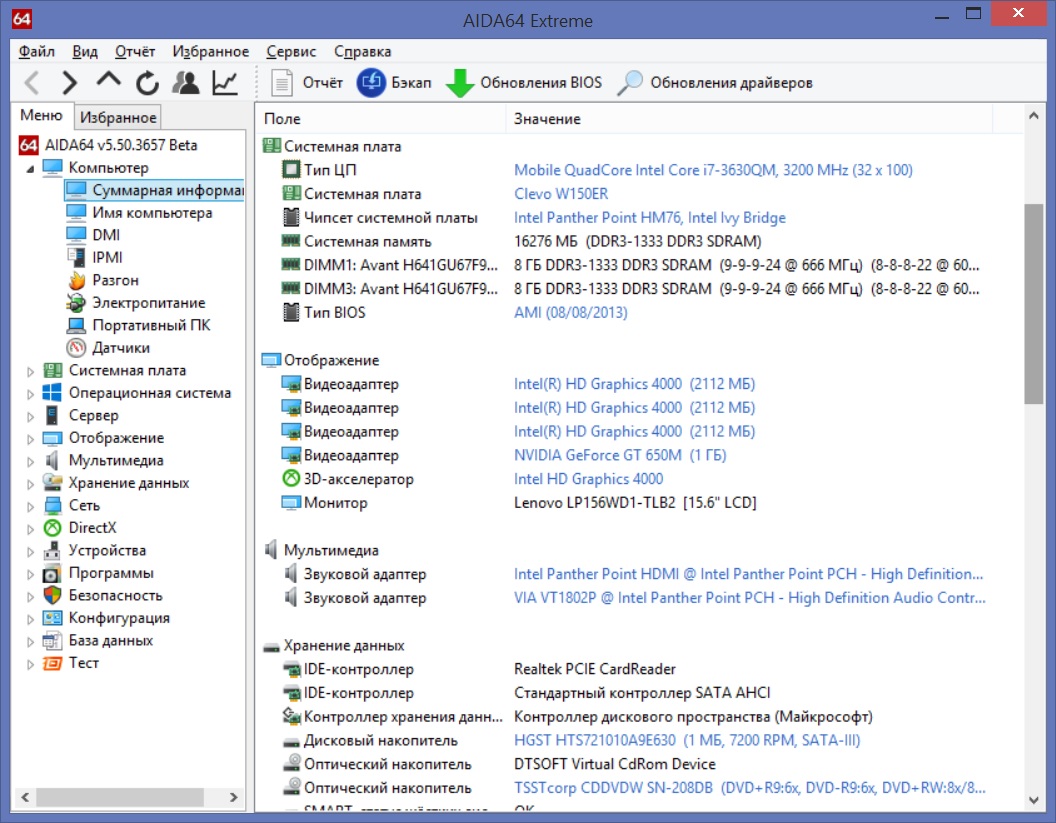Click the vertical scrollbar in details pane
The width and height of the screenshot is (1056, 823).
(1034, 304)
